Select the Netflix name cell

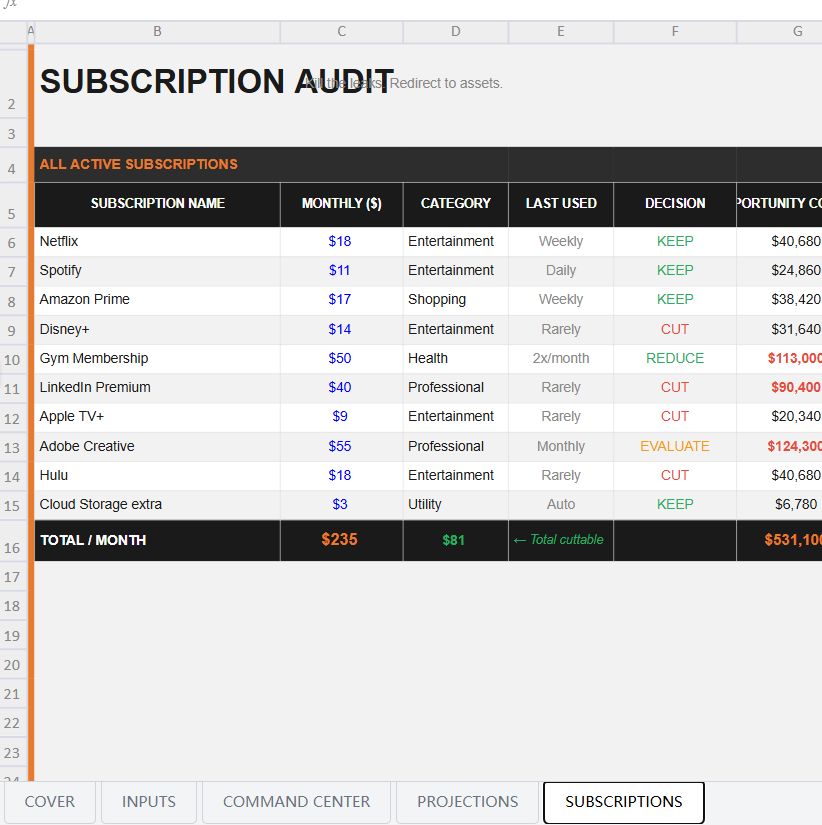point(157,242)
